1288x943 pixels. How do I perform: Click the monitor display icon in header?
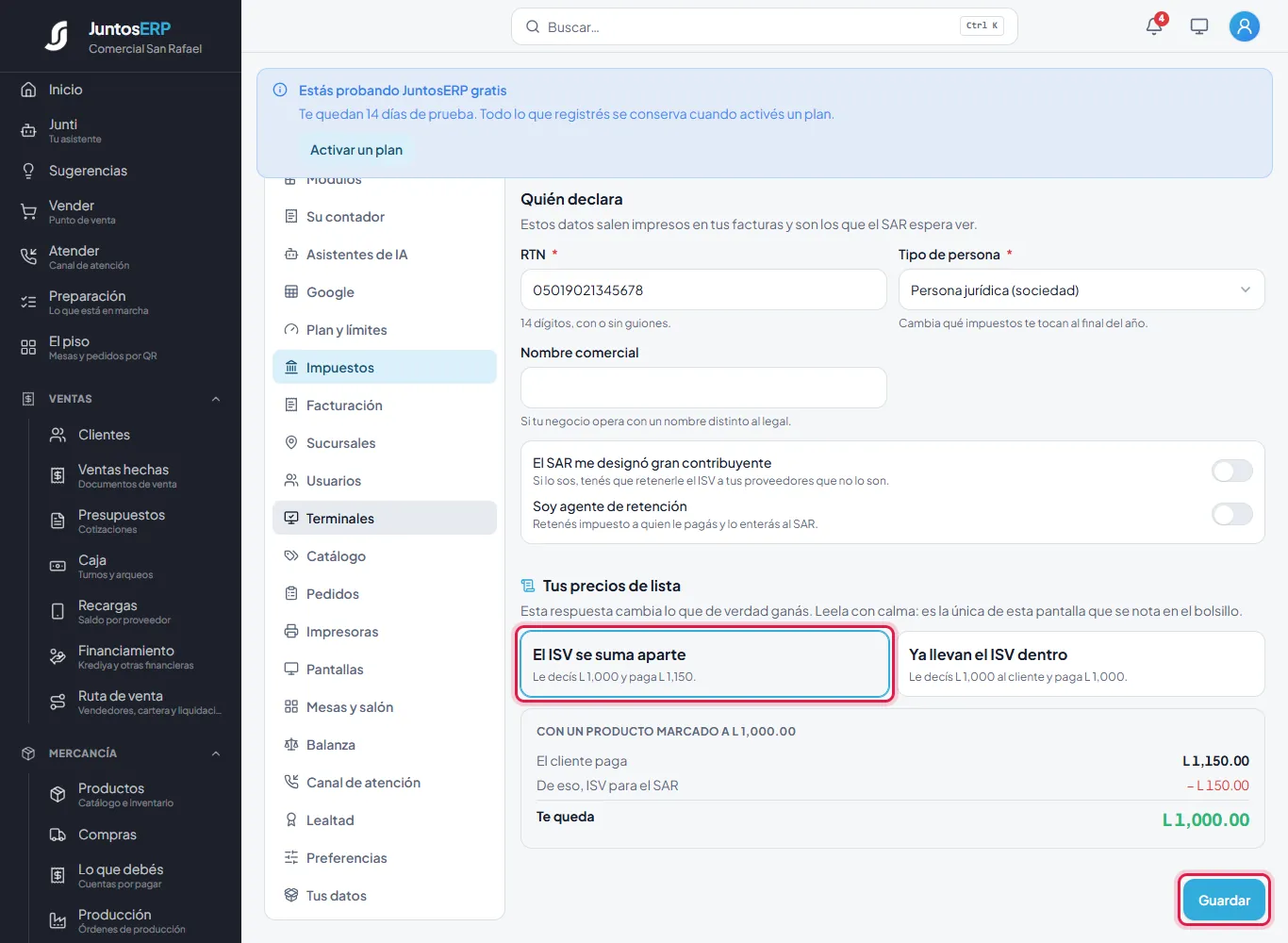coord(1199,26)
